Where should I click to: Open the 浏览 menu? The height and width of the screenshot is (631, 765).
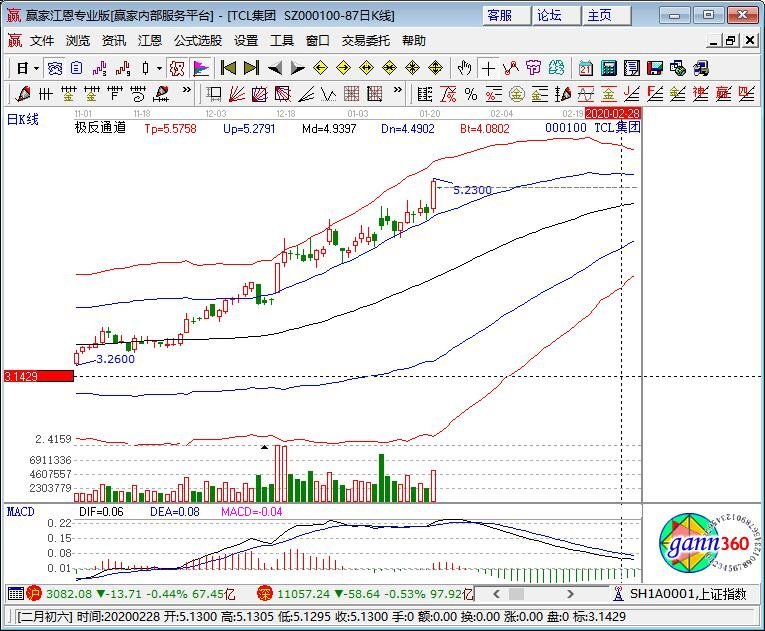pos(78,41)
